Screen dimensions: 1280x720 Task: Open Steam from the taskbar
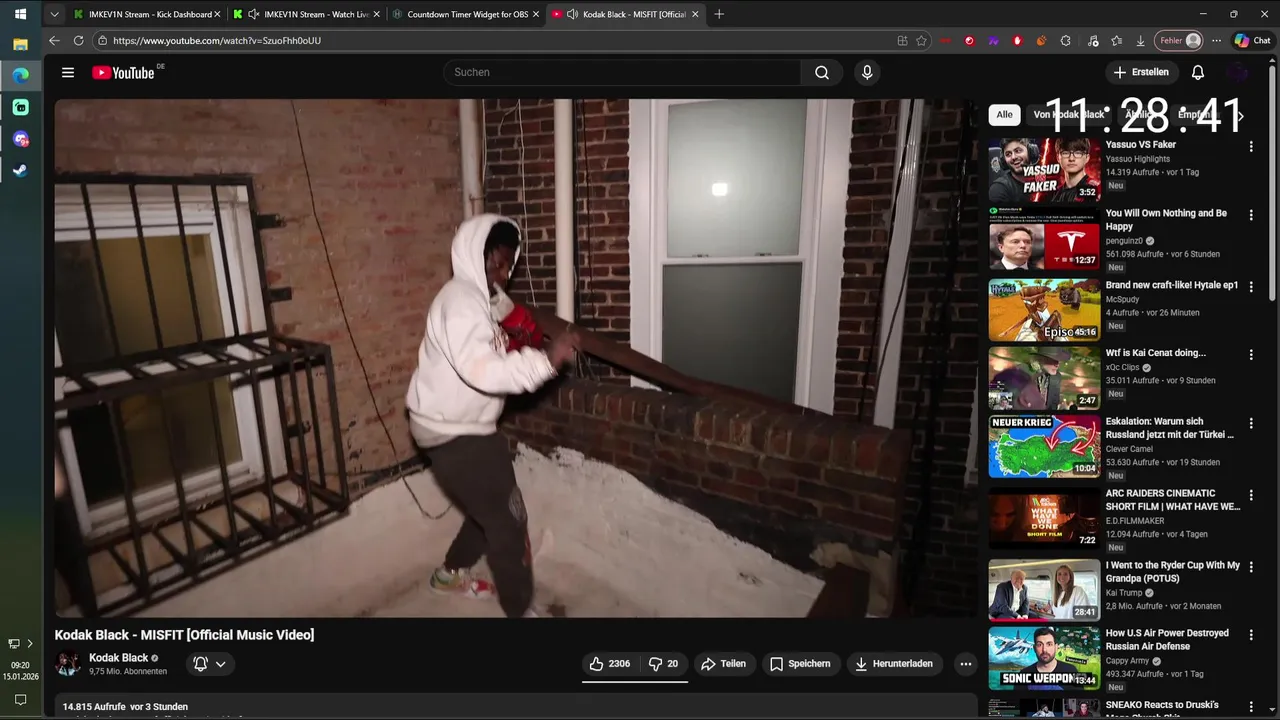[x=20, y=170]
